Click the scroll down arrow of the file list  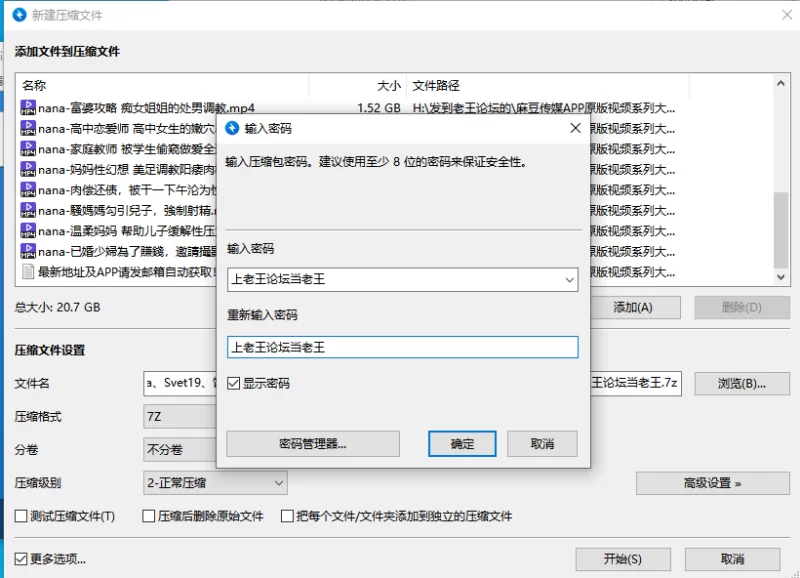pos(781,277)
